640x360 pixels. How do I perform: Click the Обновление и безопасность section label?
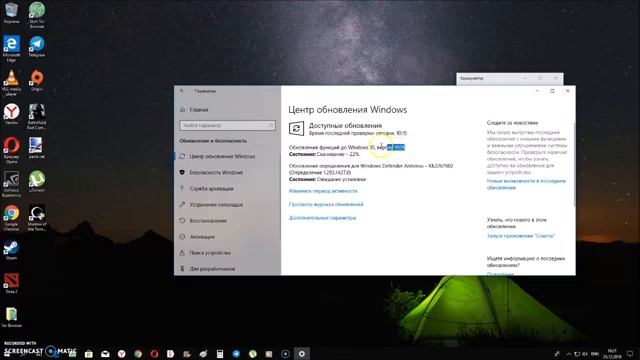[213, 140]
